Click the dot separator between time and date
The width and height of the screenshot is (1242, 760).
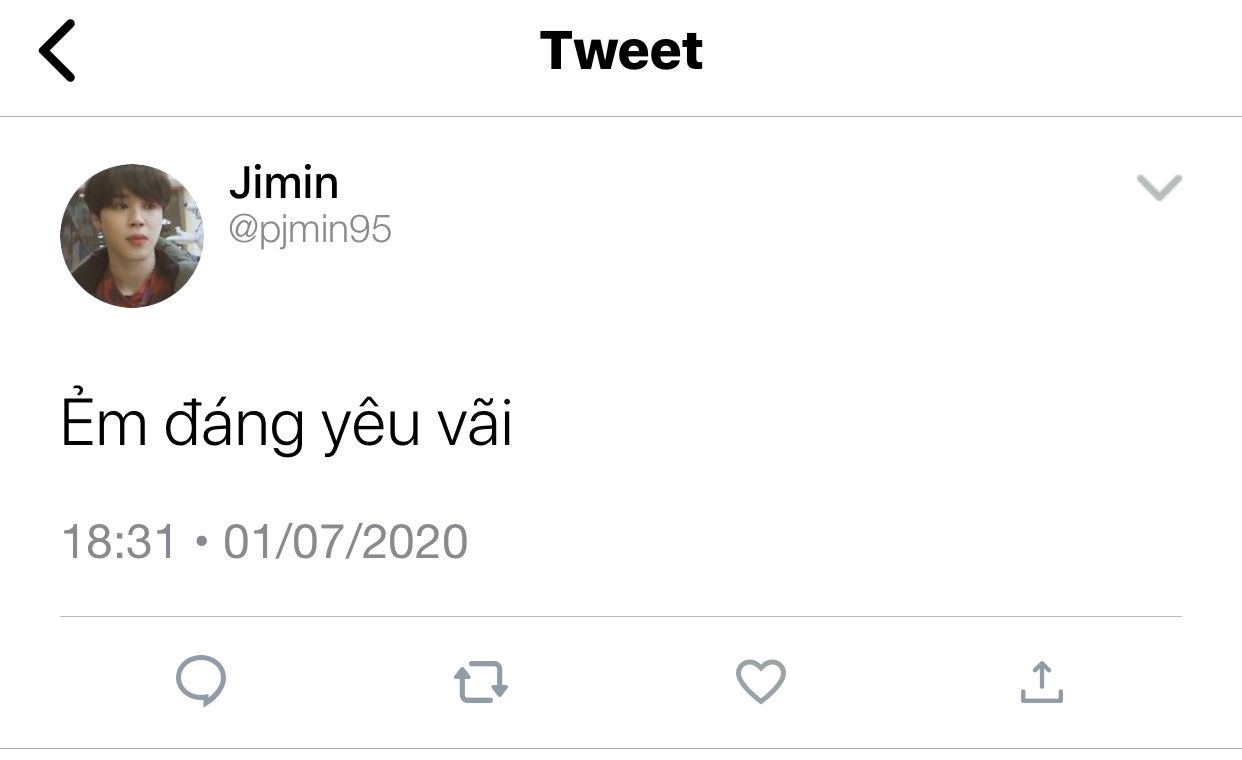(x=201, y=543)
